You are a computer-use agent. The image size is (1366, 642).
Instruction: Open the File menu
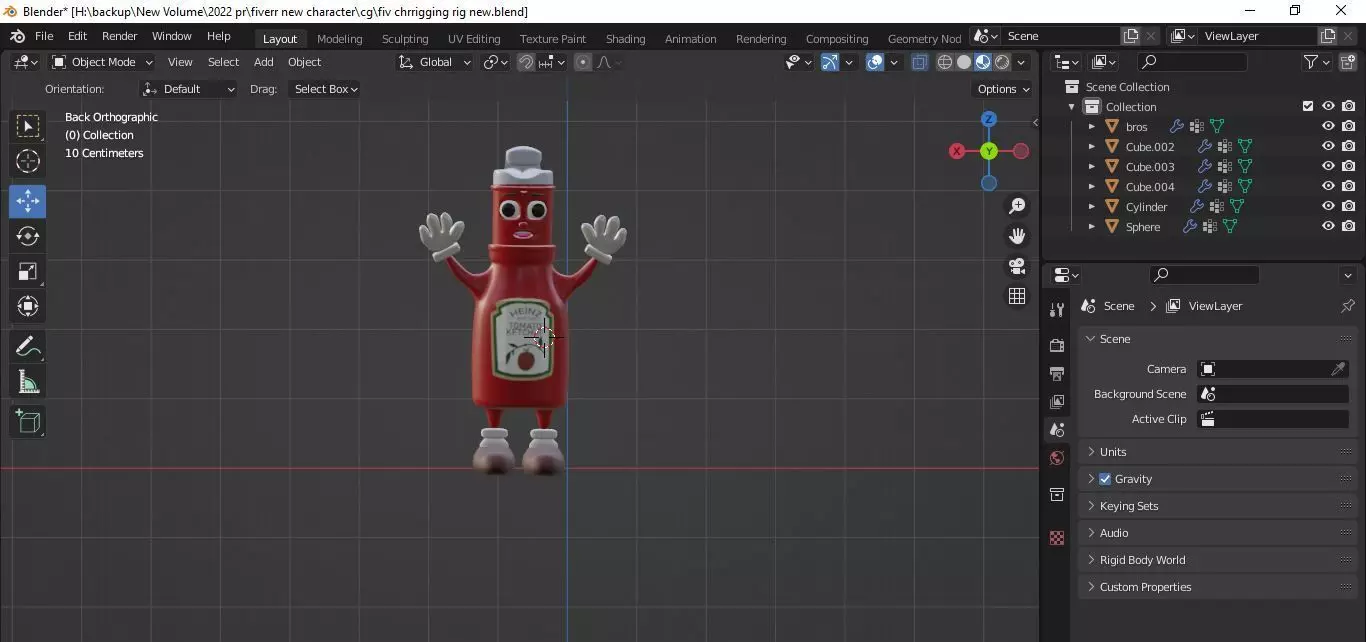[x=44, y=36]
